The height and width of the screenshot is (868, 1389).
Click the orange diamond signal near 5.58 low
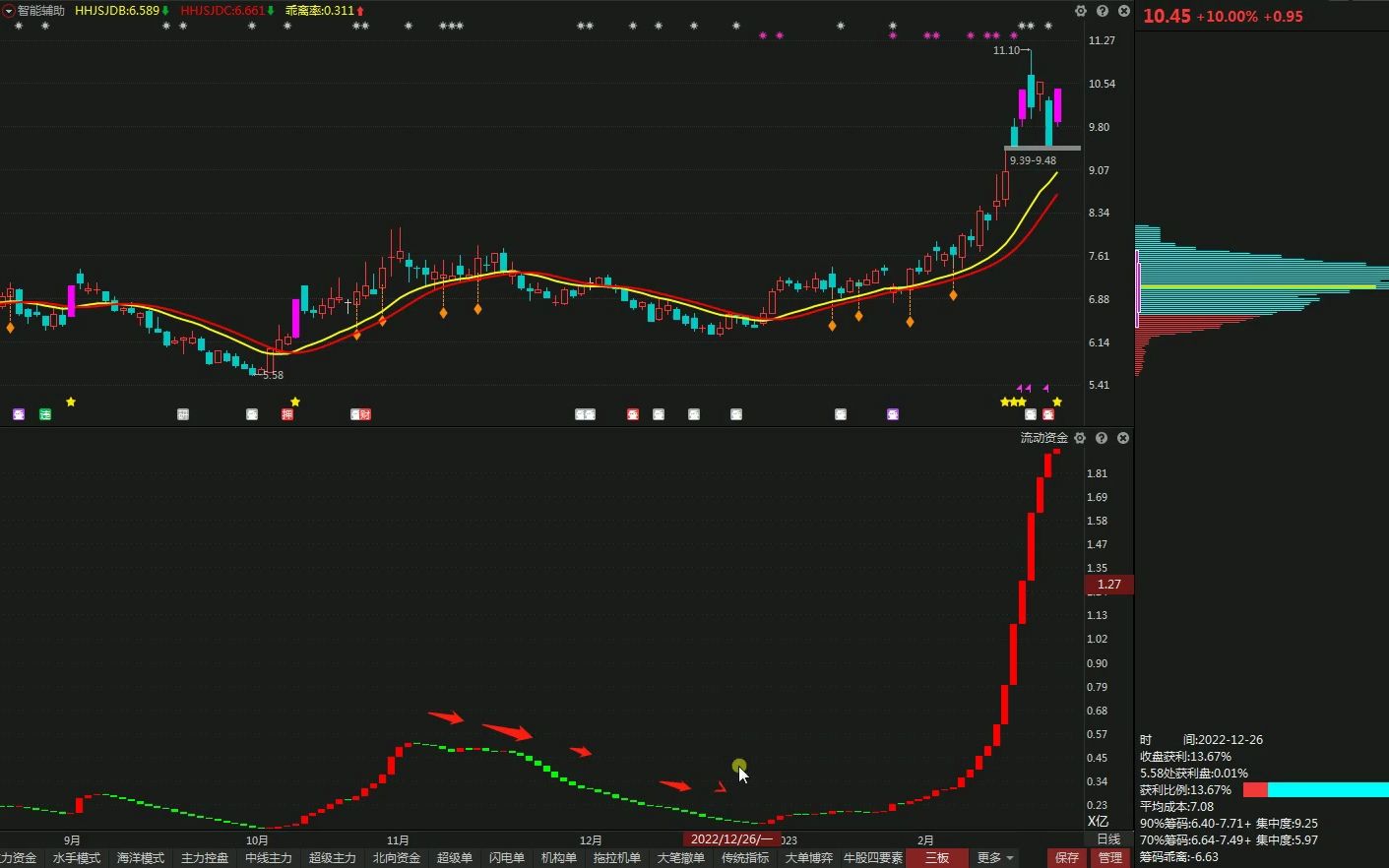point(356,335)
